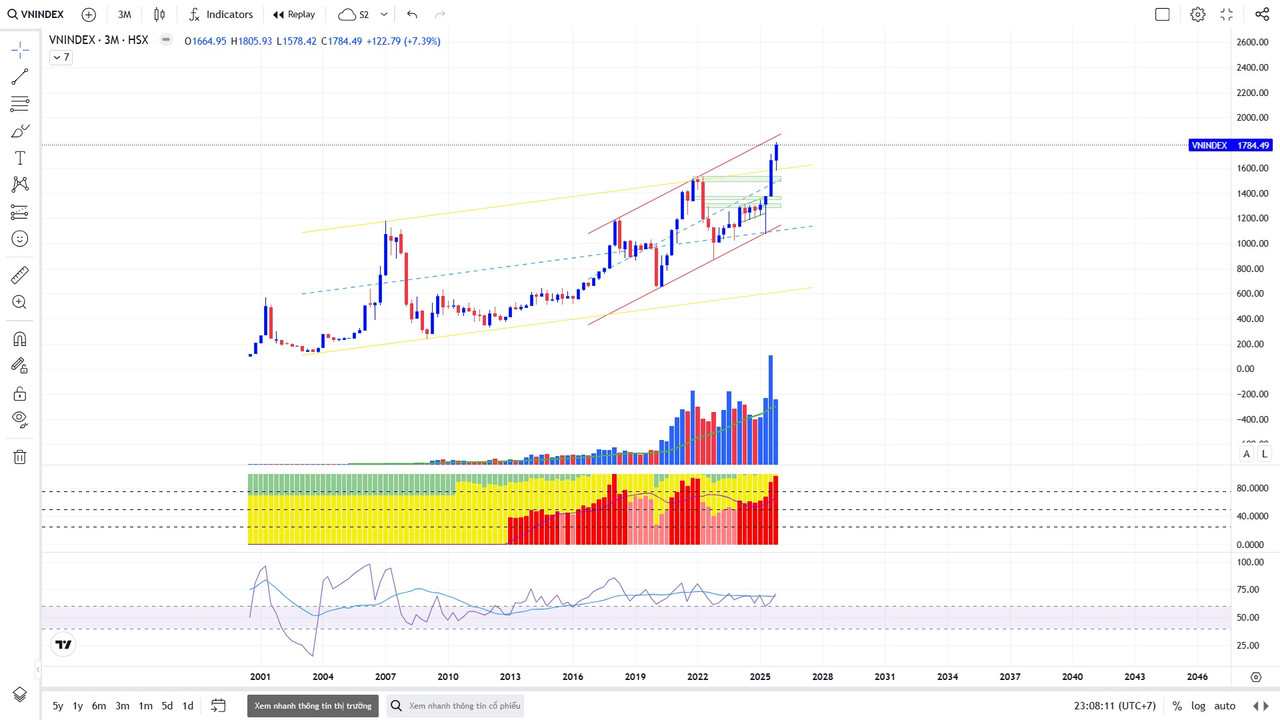Focus Xem nhanh thông tin cổ phiếu search
The height and width of the screenshot is (720, 1280).
(455, 706)
